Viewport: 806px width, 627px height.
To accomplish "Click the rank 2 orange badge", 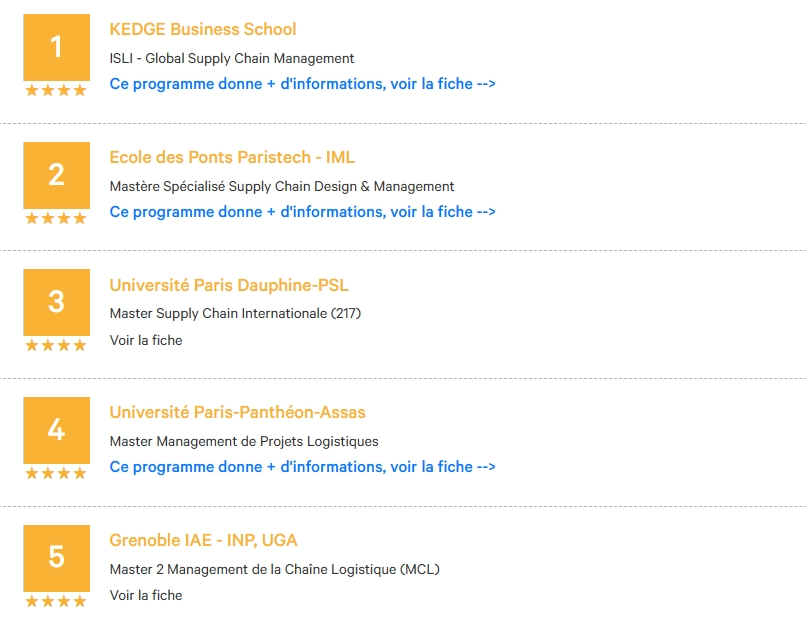I will pyautogui.click(x=57, y=175).
